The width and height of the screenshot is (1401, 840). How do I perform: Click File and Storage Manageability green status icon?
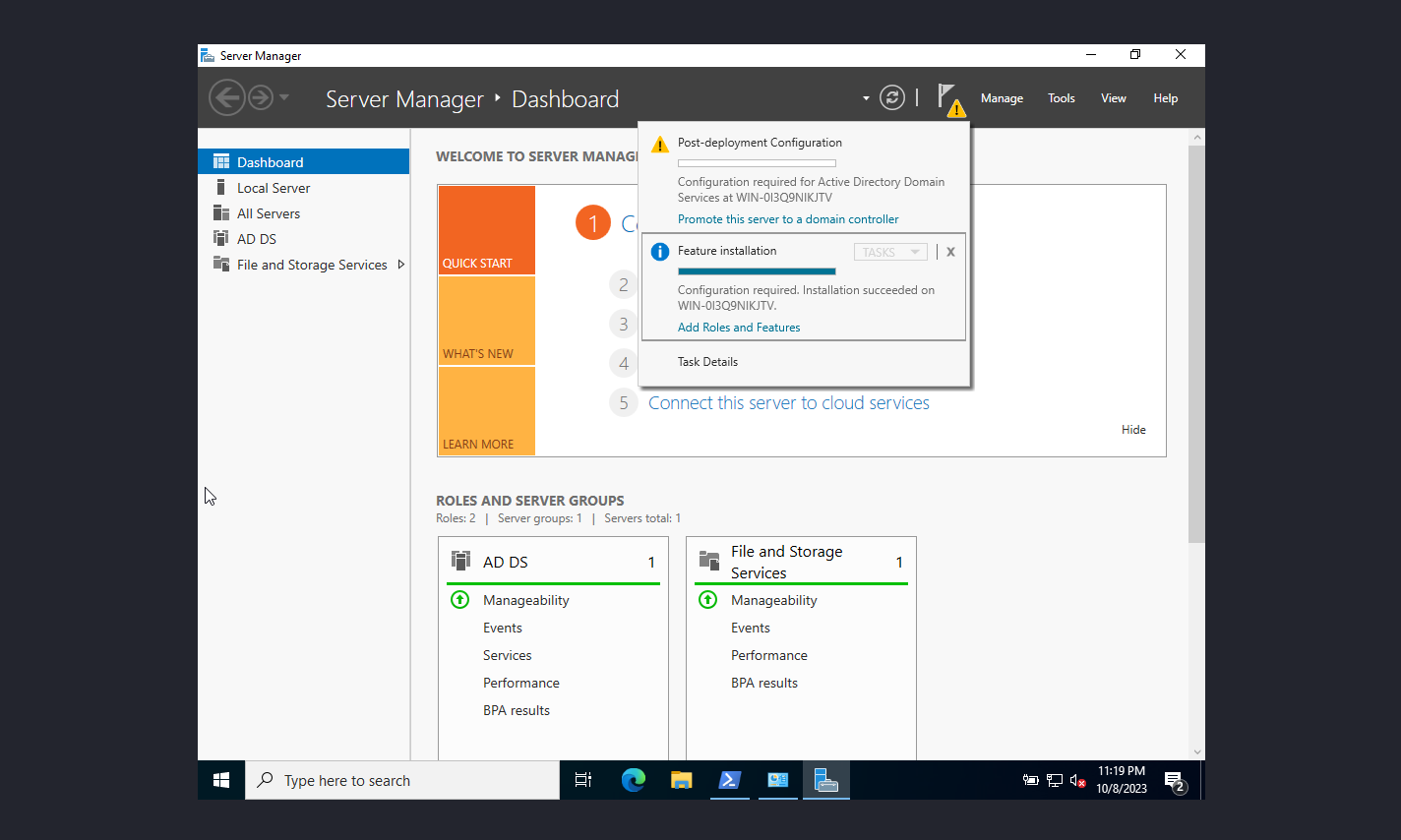pos(707,599)
